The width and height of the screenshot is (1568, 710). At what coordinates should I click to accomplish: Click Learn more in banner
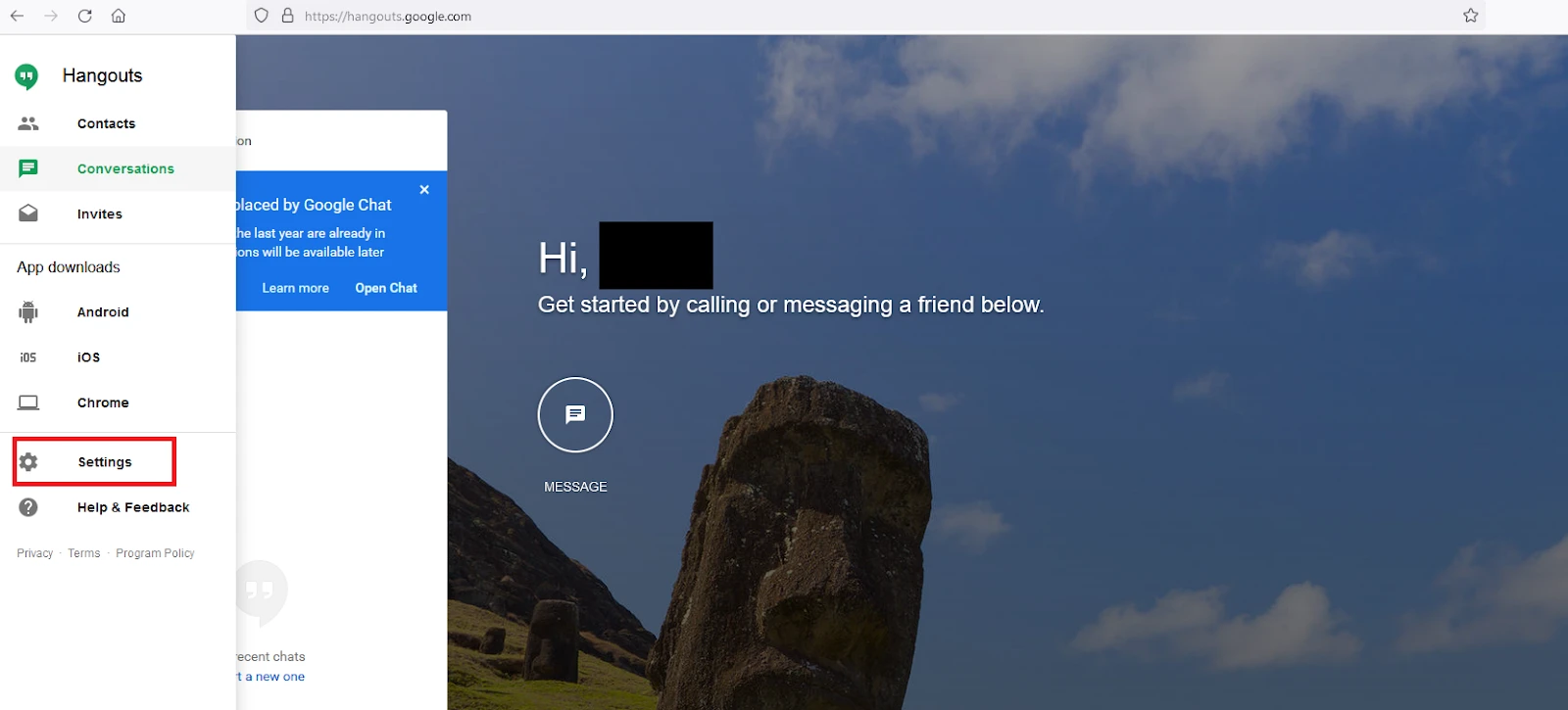[295, 288]
